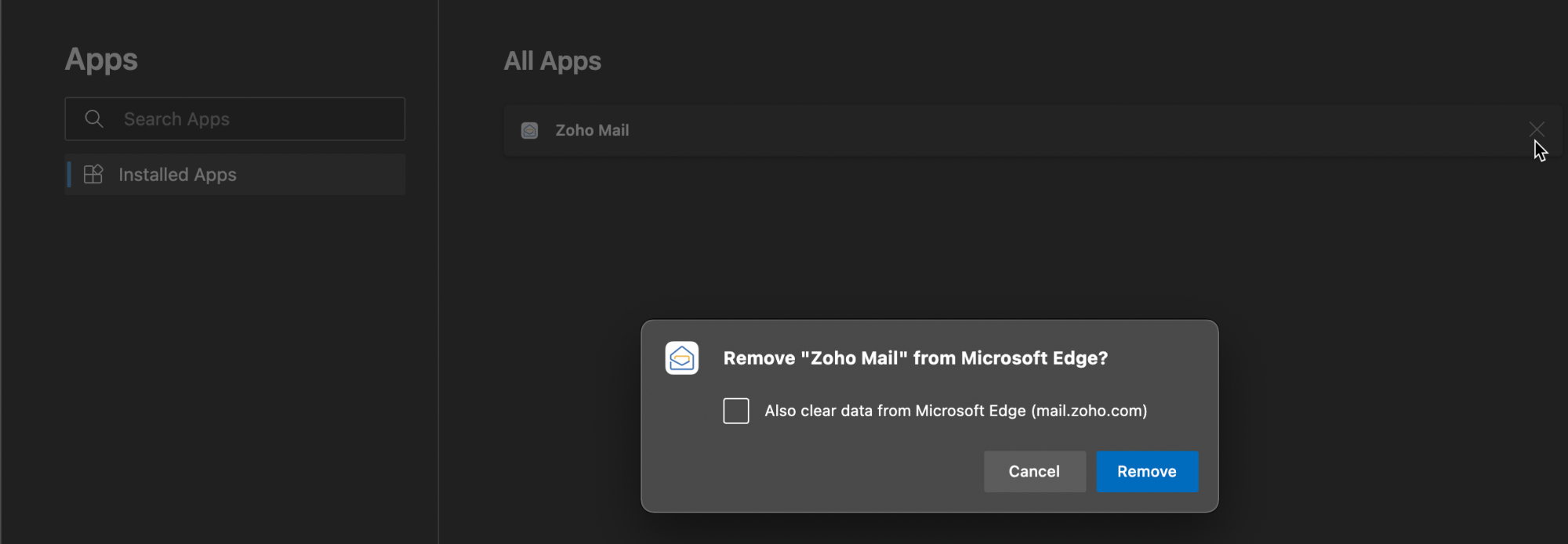
Task: Cancel the Zoho Mail removal dialog
Action: (x=1034, y=471)
